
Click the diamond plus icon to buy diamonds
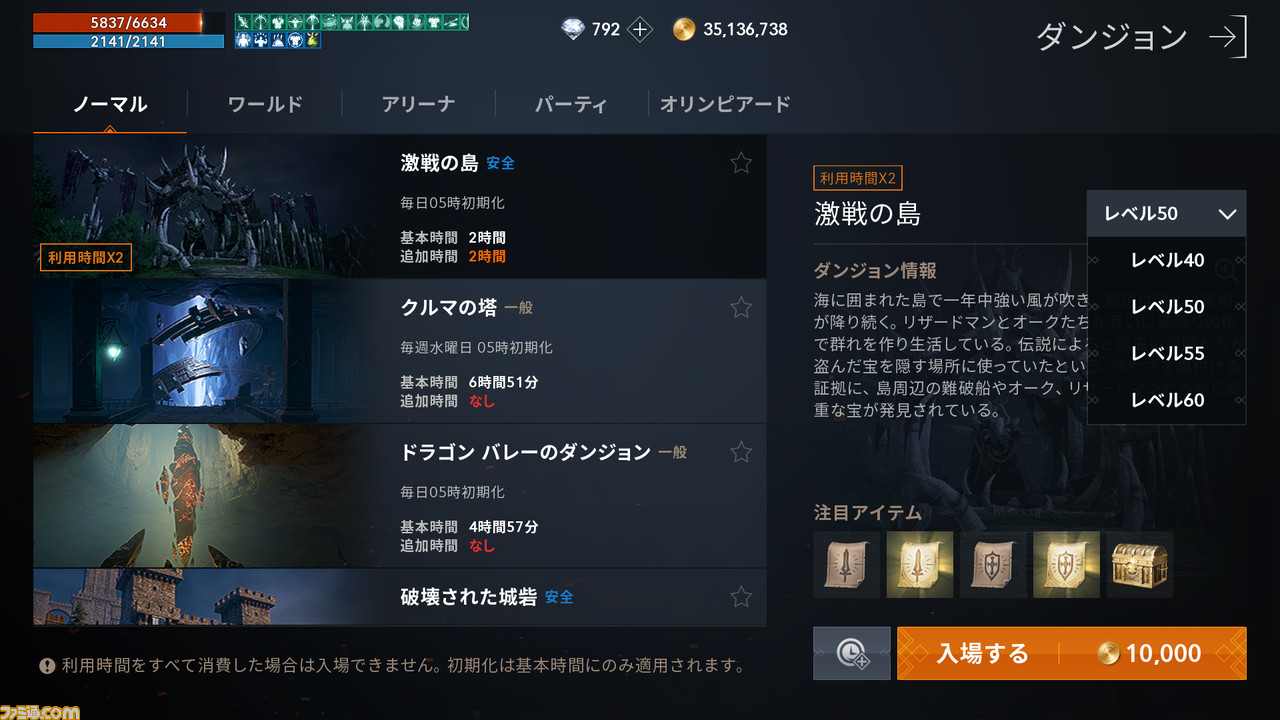coord(640,30)
